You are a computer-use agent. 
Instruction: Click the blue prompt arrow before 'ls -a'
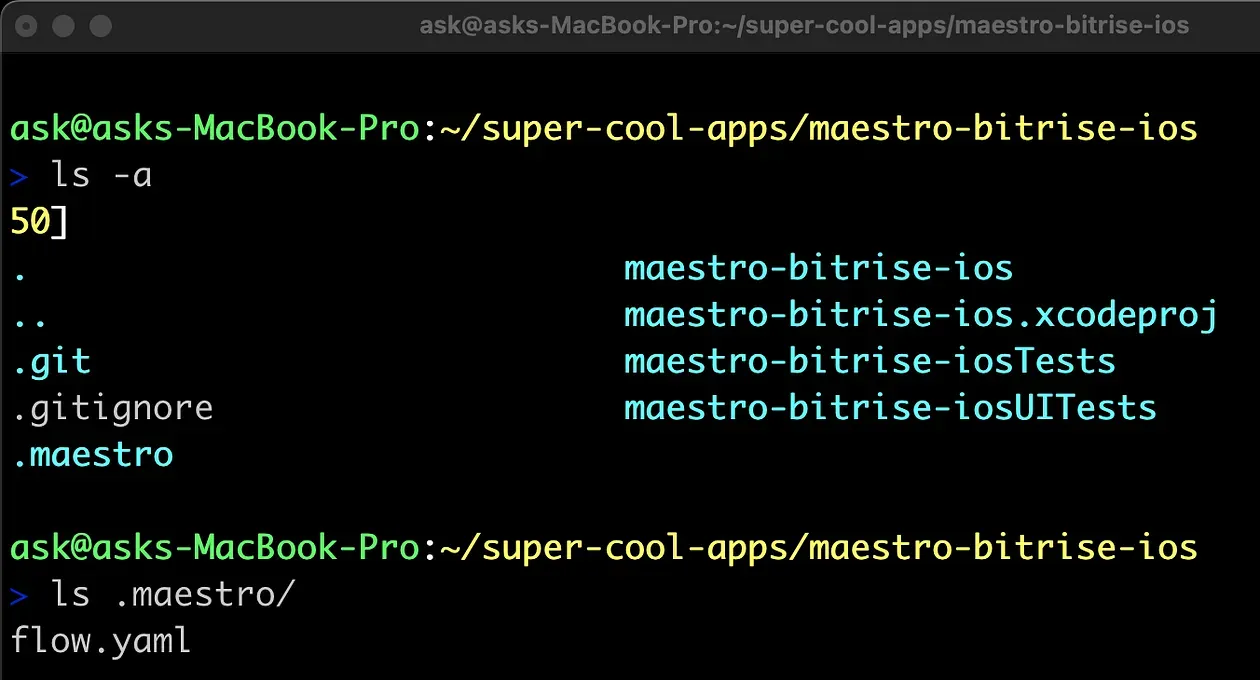19,178
